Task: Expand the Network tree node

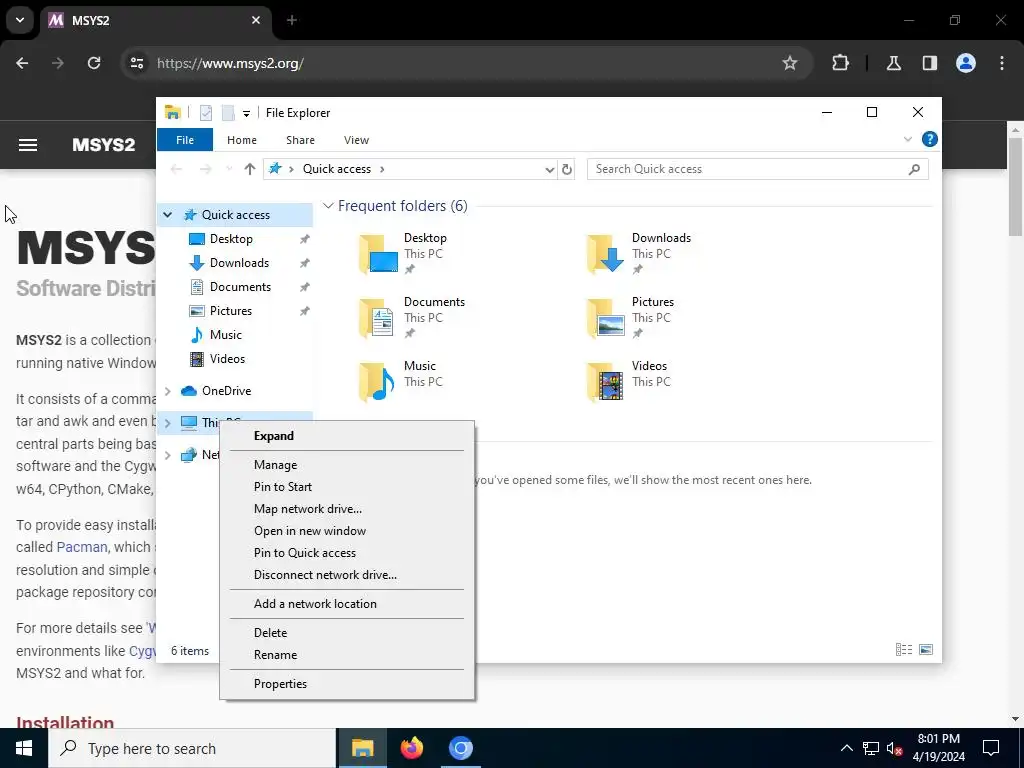Action: (x=168, y=455)
